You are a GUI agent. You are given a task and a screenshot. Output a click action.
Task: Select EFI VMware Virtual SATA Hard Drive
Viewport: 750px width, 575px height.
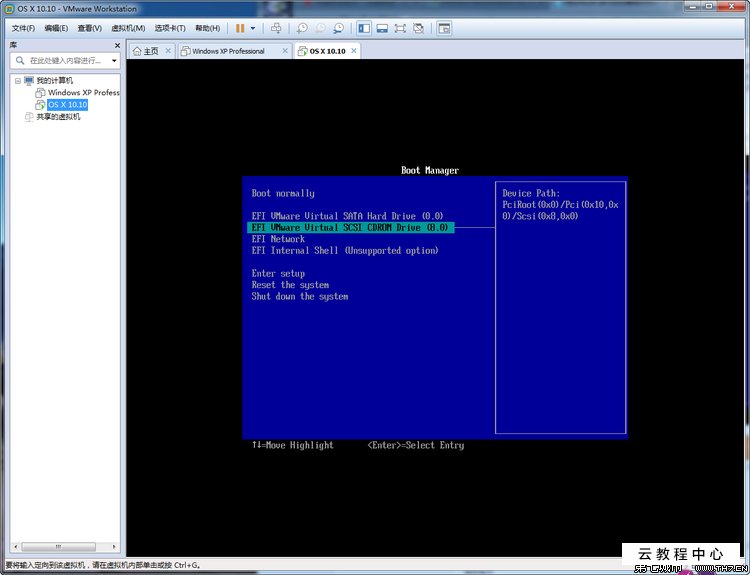click(347, 216)
